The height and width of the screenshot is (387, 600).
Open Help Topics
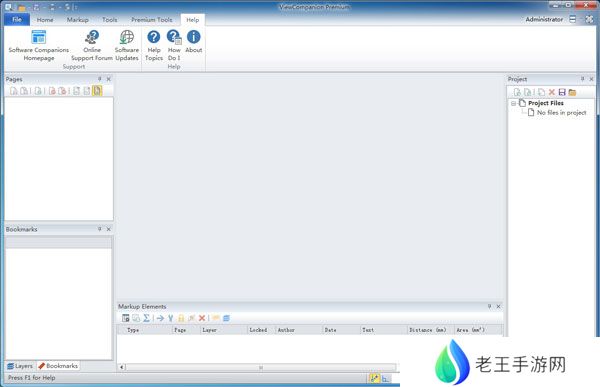pos(154,46)
